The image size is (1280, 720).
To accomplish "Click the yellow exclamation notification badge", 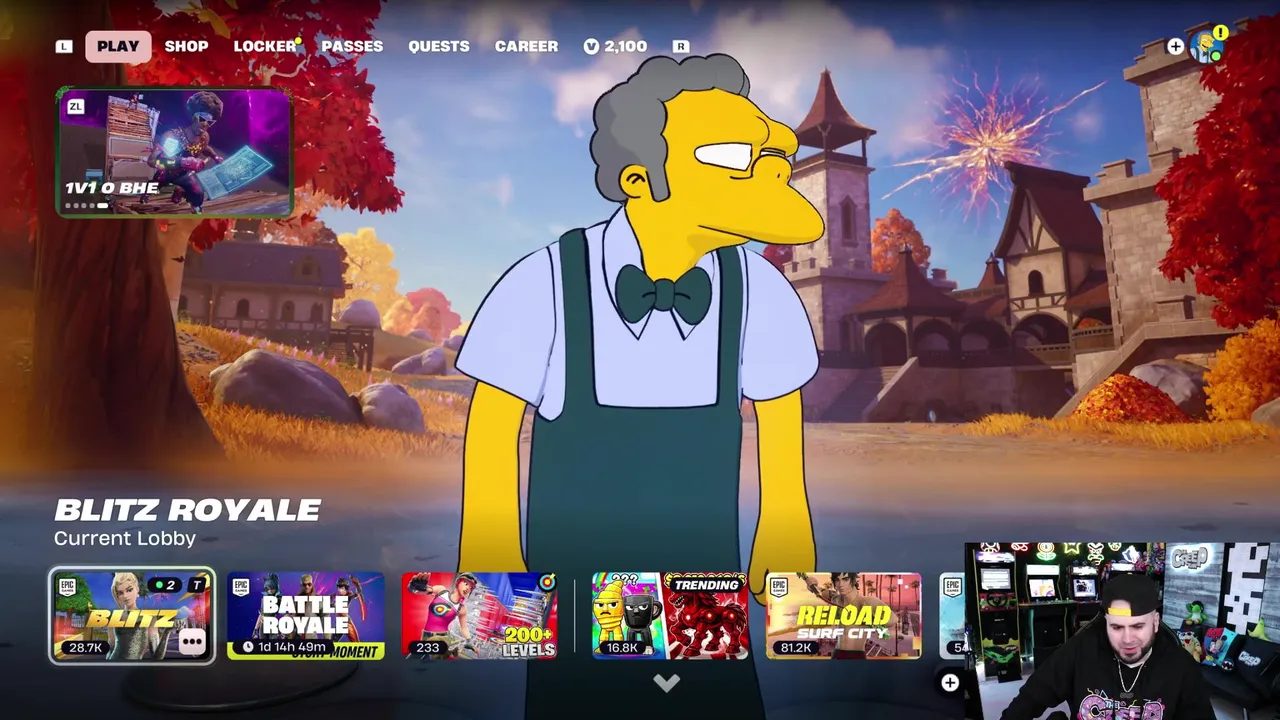I will click(x=1221, y=33).
